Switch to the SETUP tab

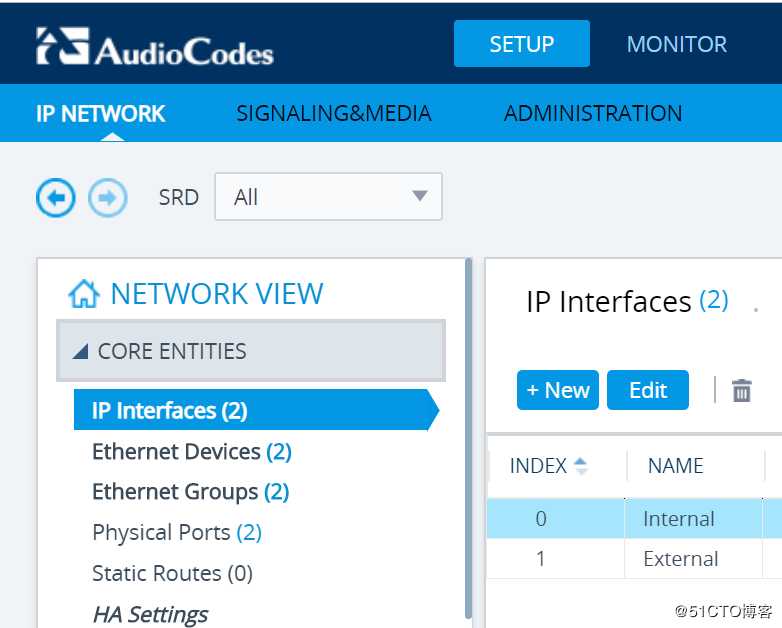coord(522,43)
